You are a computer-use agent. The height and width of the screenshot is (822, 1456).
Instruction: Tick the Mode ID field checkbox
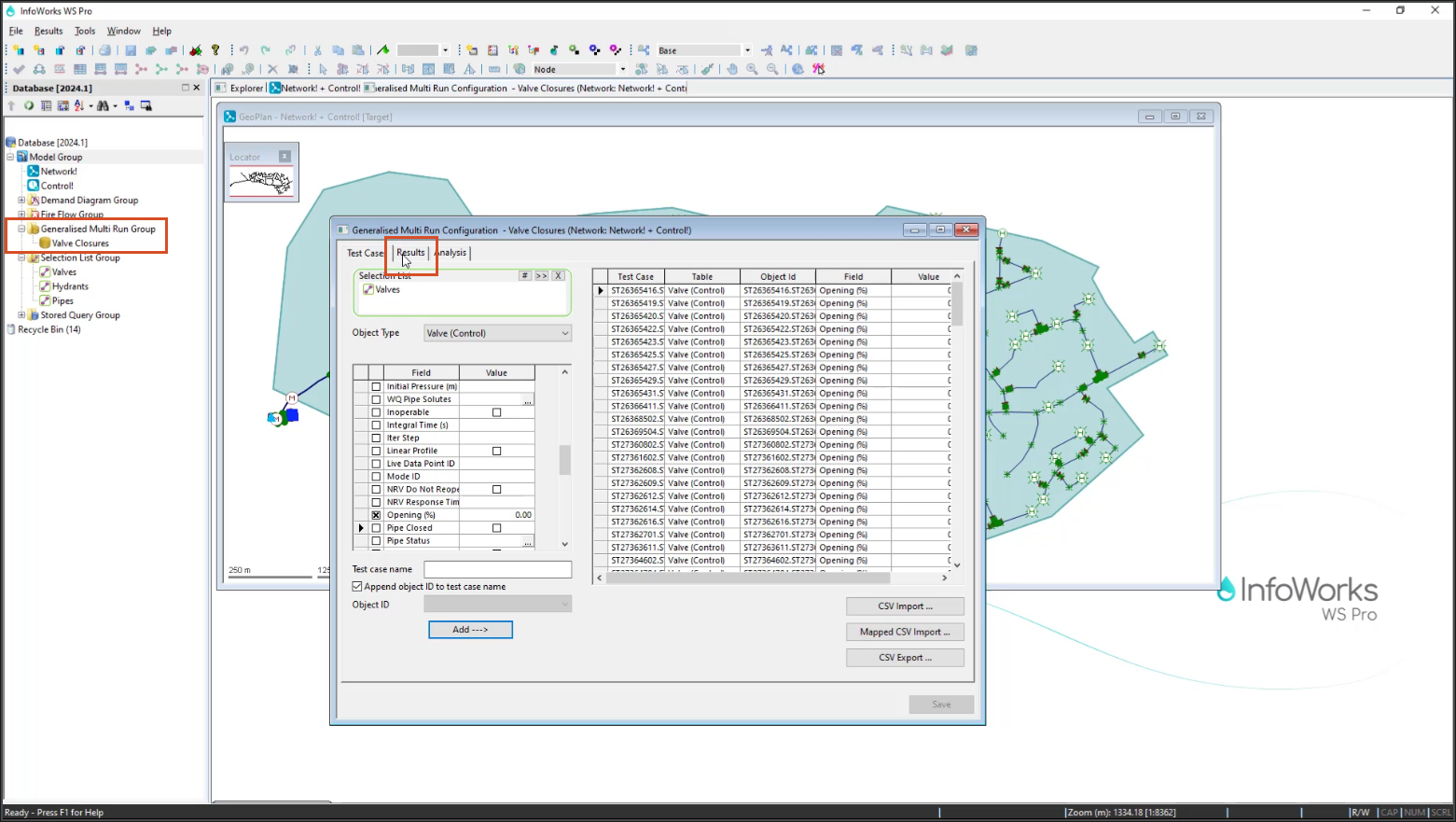pyautogui.click(x=376, y=477)
